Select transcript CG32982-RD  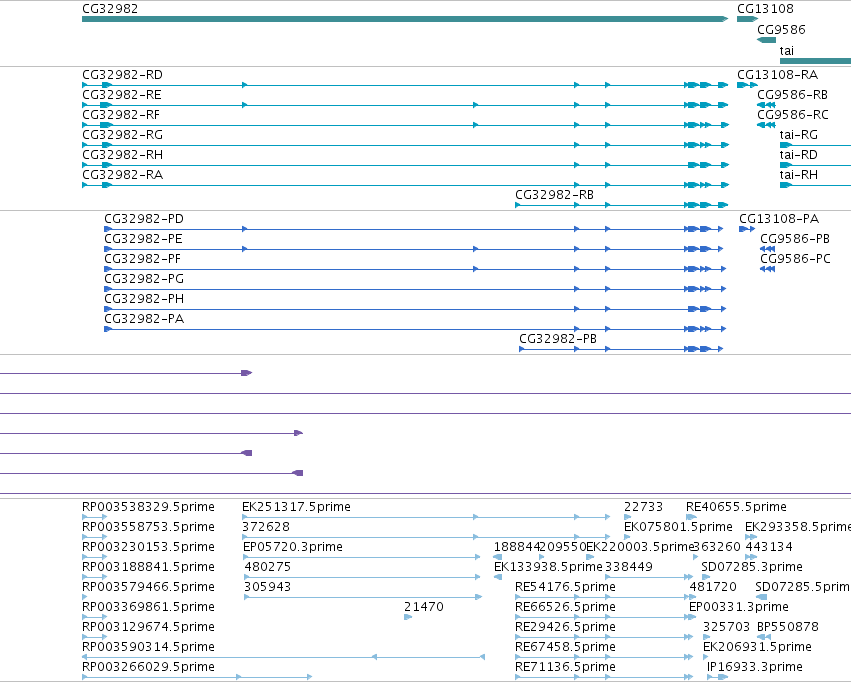pos(405,85)
